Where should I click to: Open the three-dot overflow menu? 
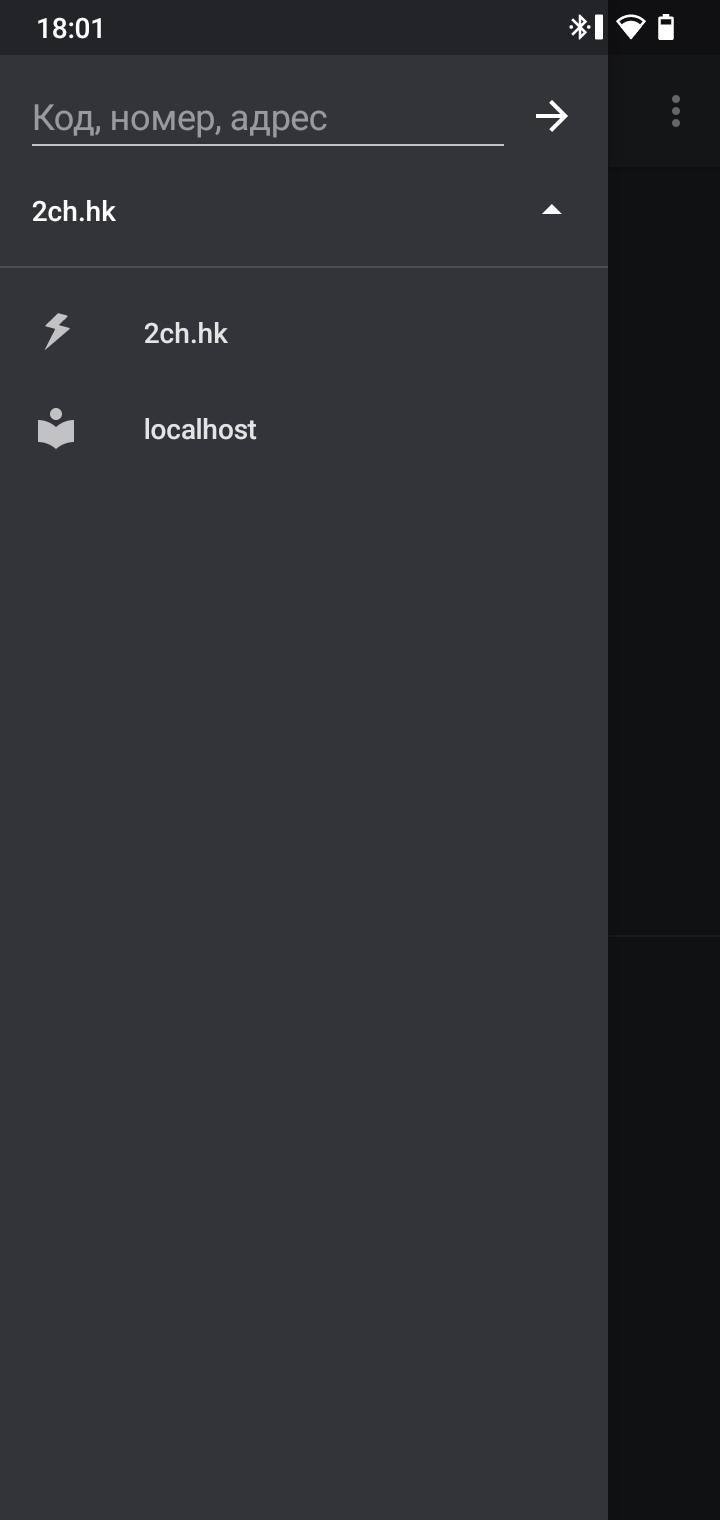click(x=676, y=111)
